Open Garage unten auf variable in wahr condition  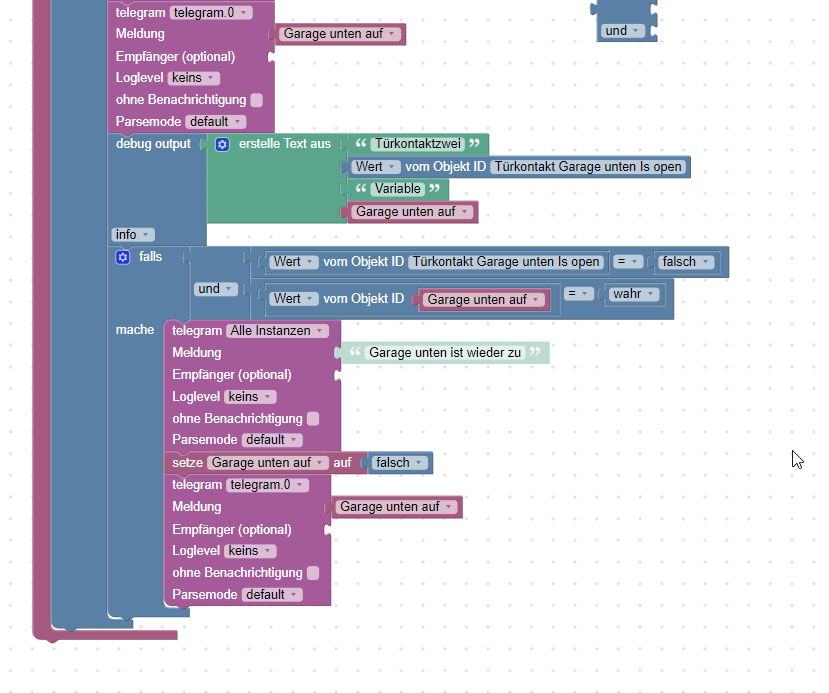pos(483,300)
